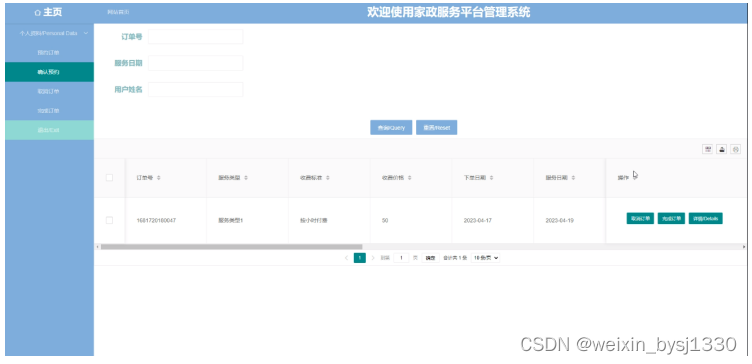This screenshot has width=752, height=364.
Task: Click the 取消订单 button in the order row
Action: click(x=640, y=218)
